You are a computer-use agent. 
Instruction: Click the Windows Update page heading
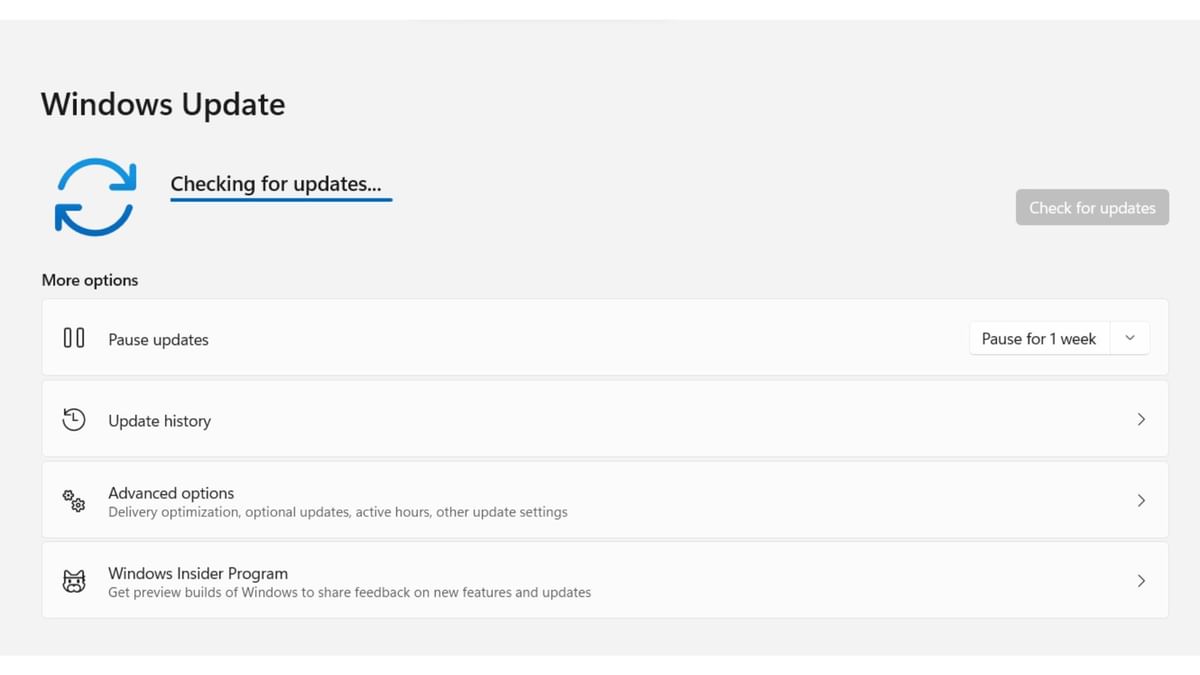point(163,105)
